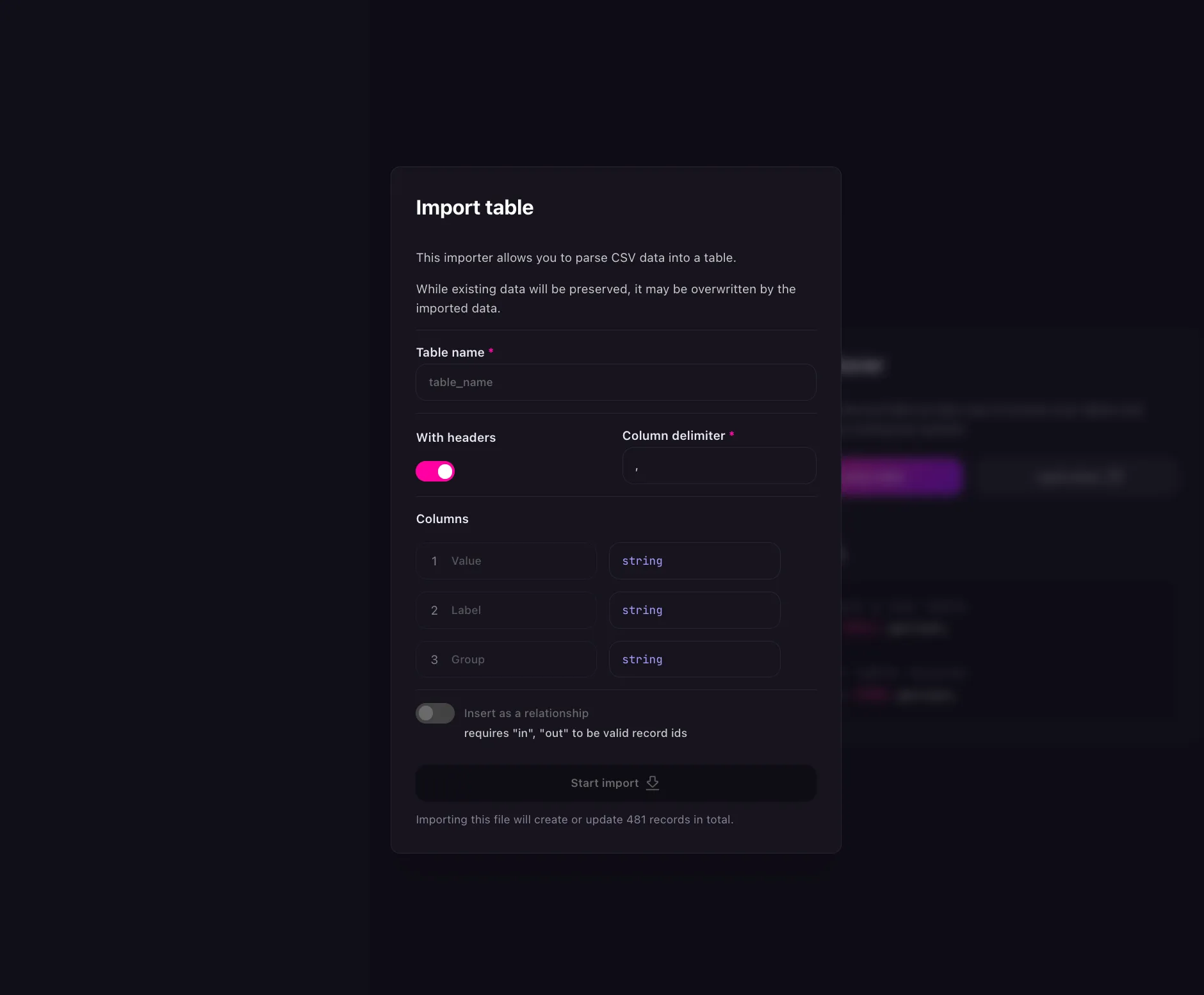The width and height of the screenshot is (1204, 995).
Task: Click the second column name field, Label
Action: pyautogui.click(x=506, y=610)
